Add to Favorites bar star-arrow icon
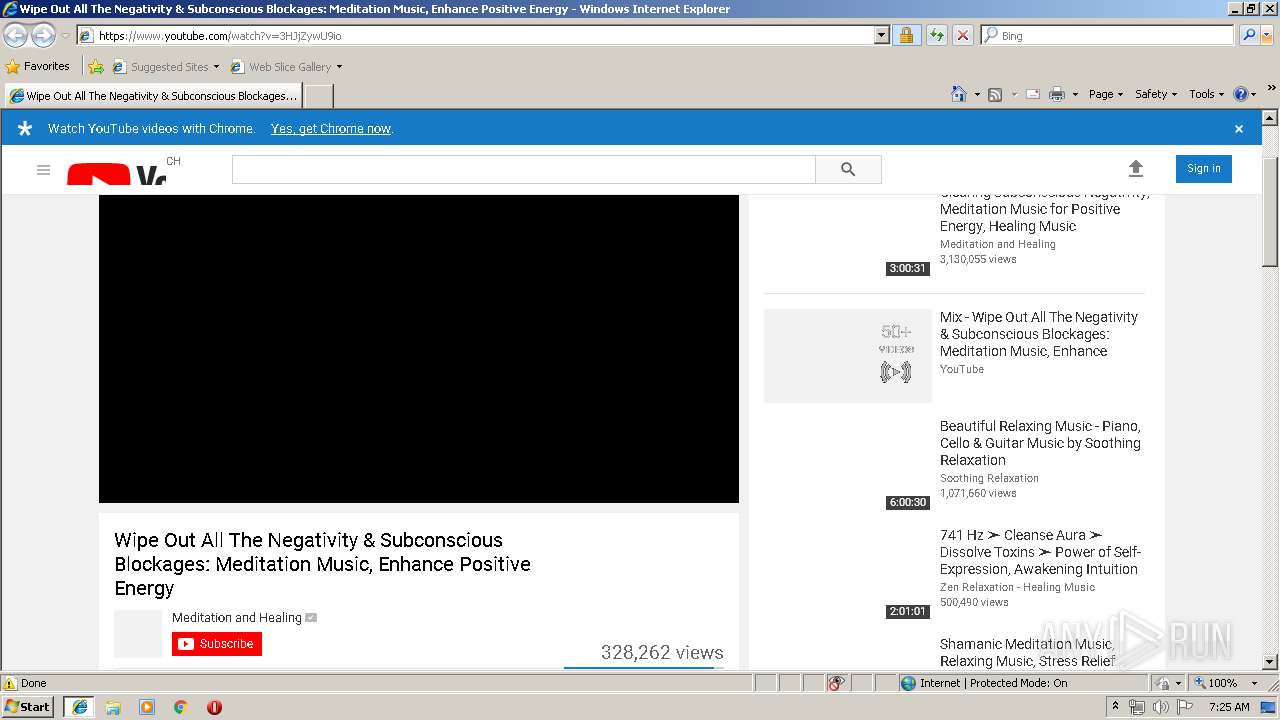Screen dimensions: 1280x720 click(x=96, y=67)
